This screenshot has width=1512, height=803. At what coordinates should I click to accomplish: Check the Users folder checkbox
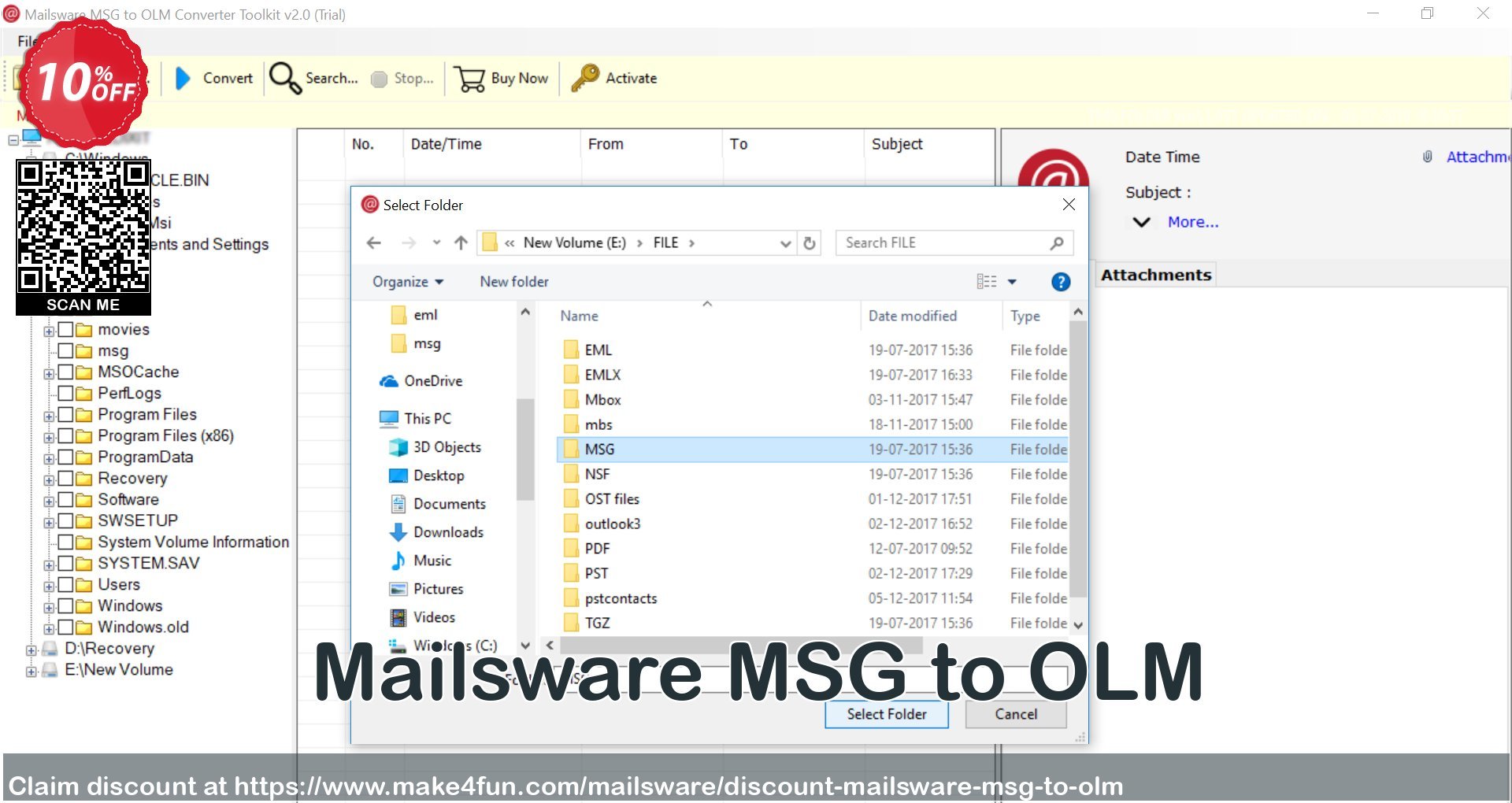click(x=66, y=584)
